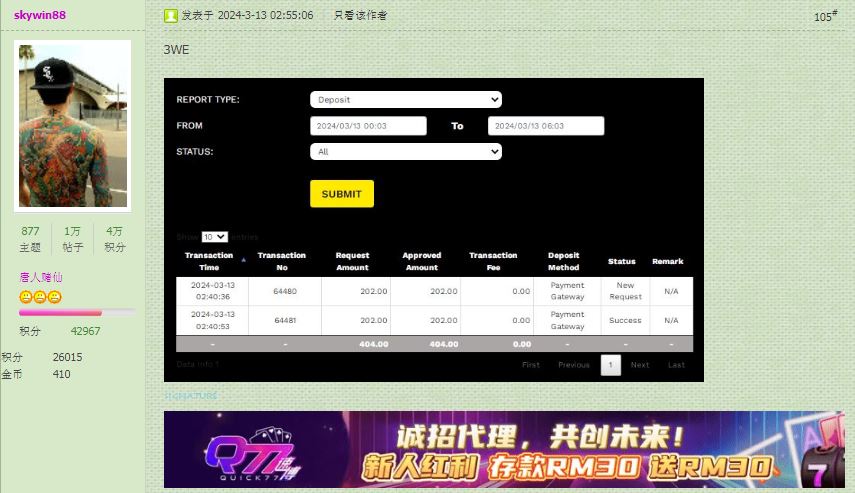Click the middle smiley rank icon
Screen dimensions: 855x493
[x=40, y=297]
